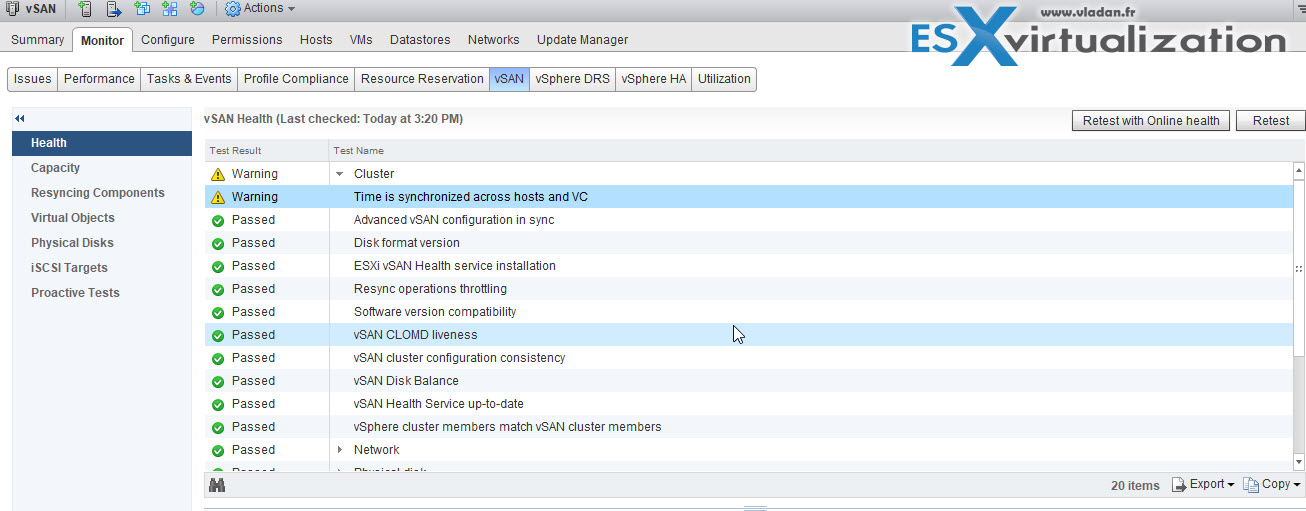Open the Configure tab

pos(167,40)
